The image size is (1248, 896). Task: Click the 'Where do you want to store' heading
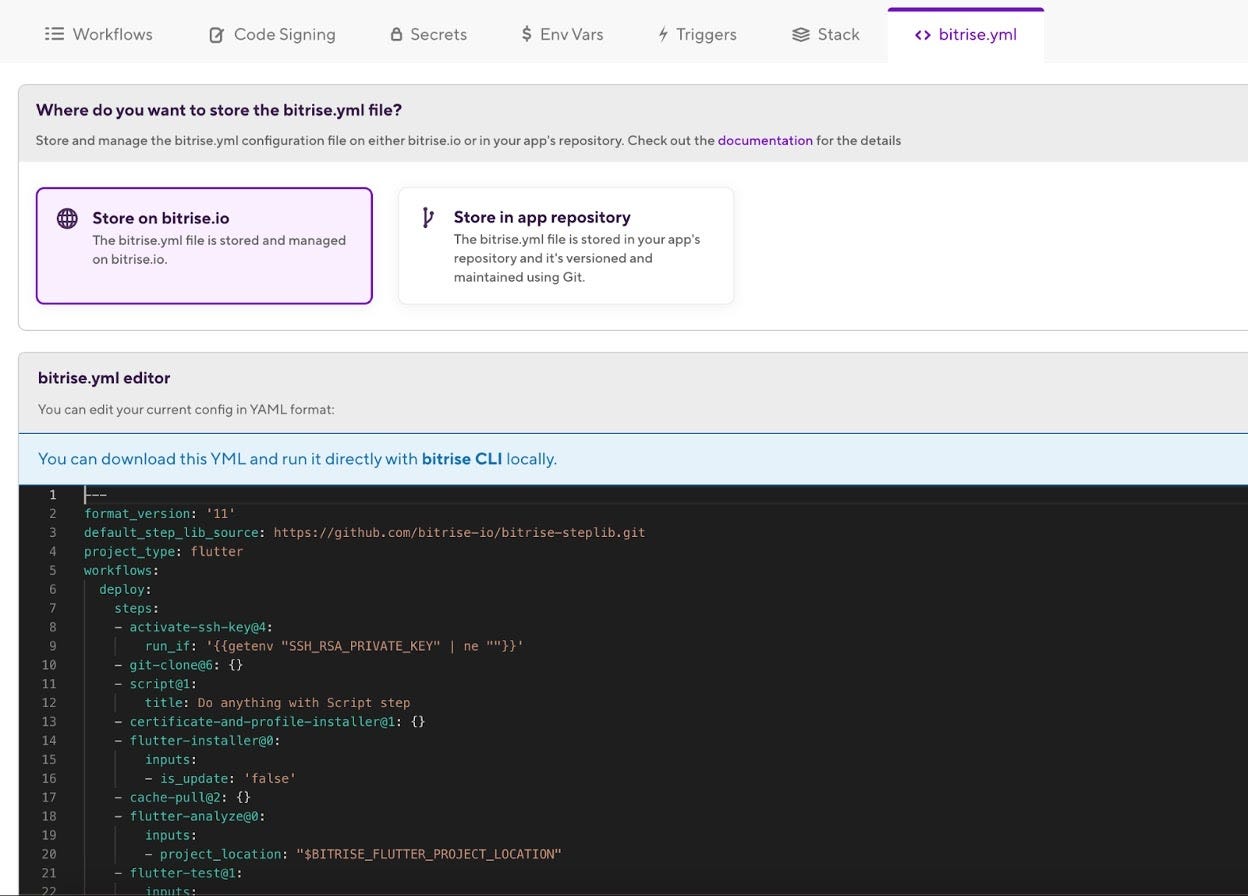(x=219, y=110)
